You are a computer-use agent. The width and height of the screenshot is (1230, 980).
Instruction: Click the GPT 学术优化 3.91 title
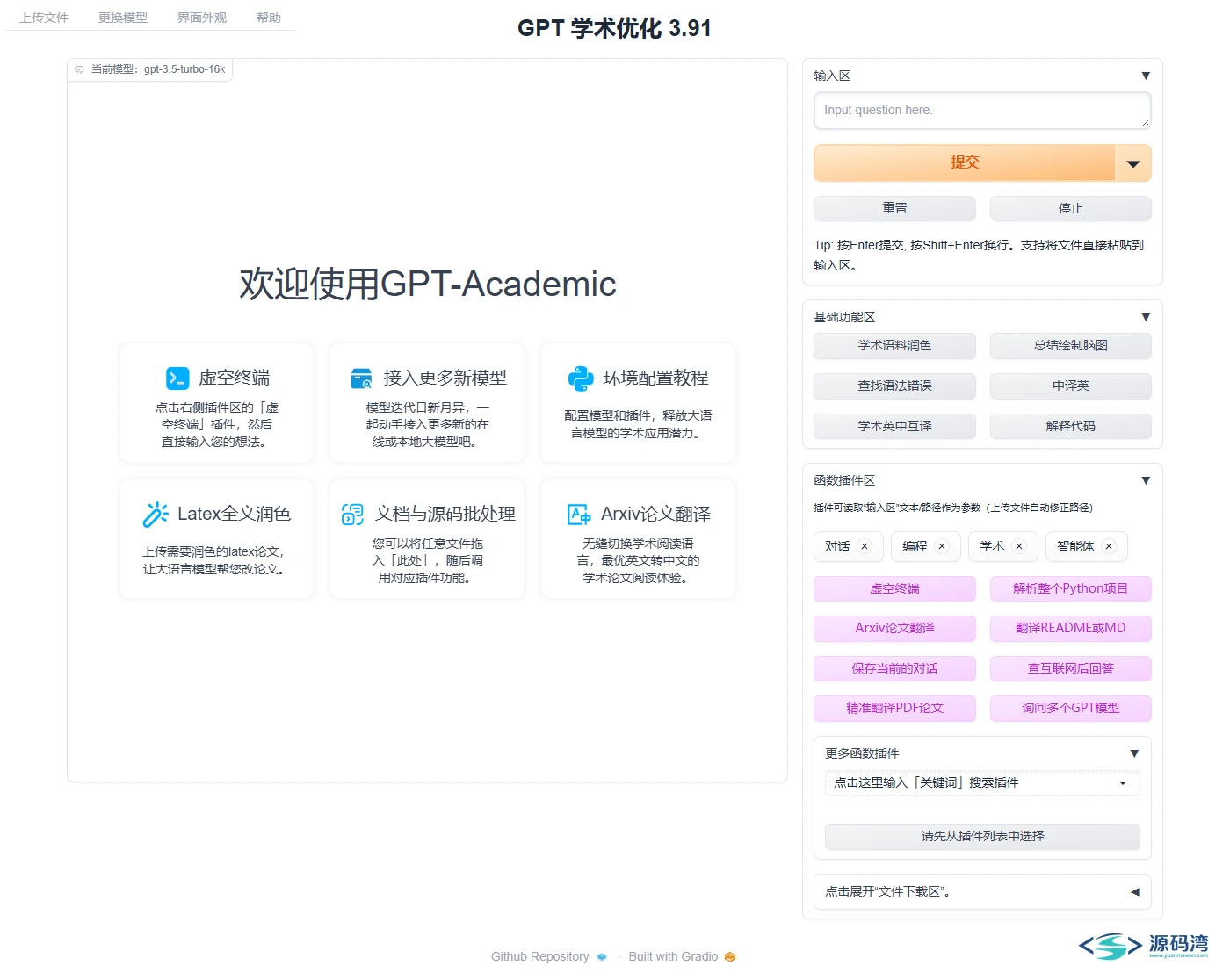point(614,28)
